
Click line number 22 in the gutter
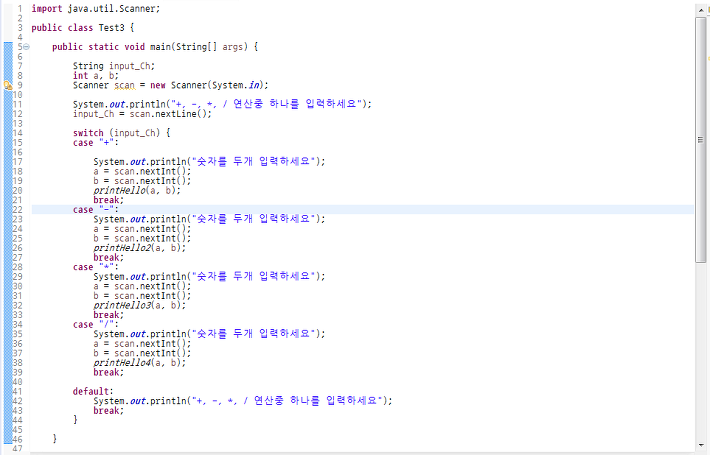pyautogui.click(x=17, y=210)
